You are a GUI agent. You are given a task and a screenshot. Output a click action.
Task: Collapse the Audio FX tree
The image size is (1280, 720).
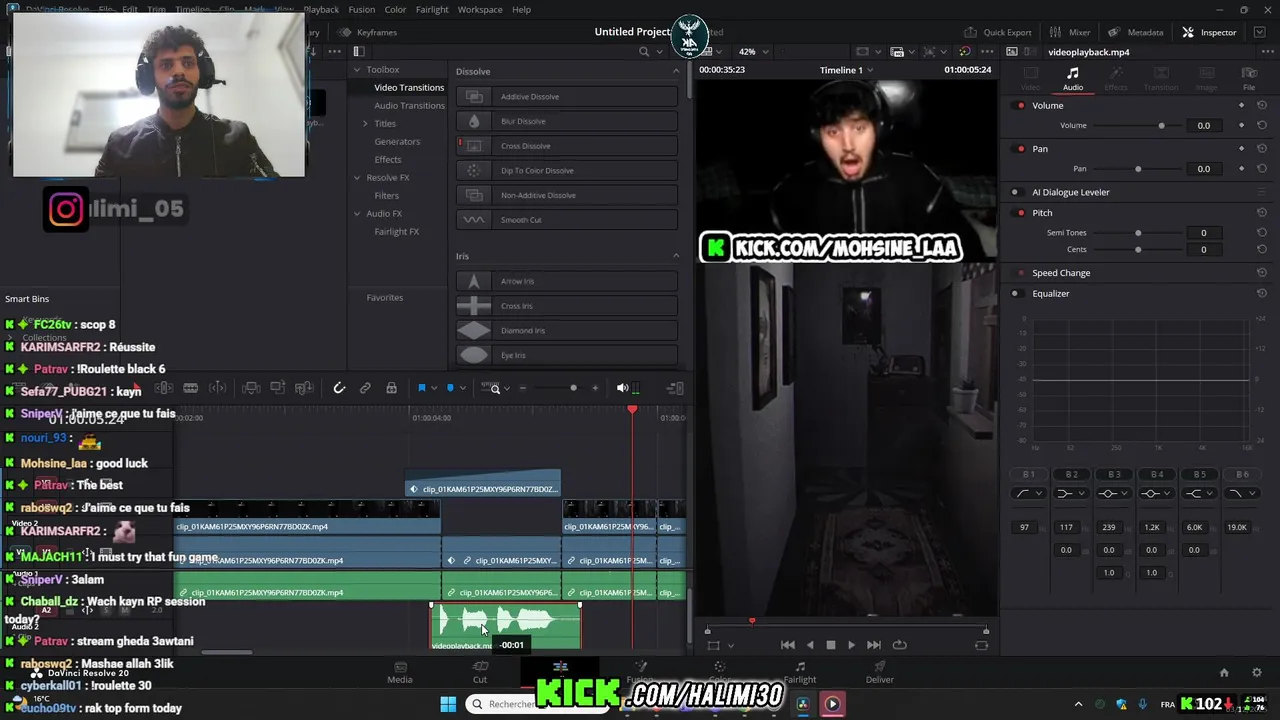pyautogui.click(x=357, y=214)
